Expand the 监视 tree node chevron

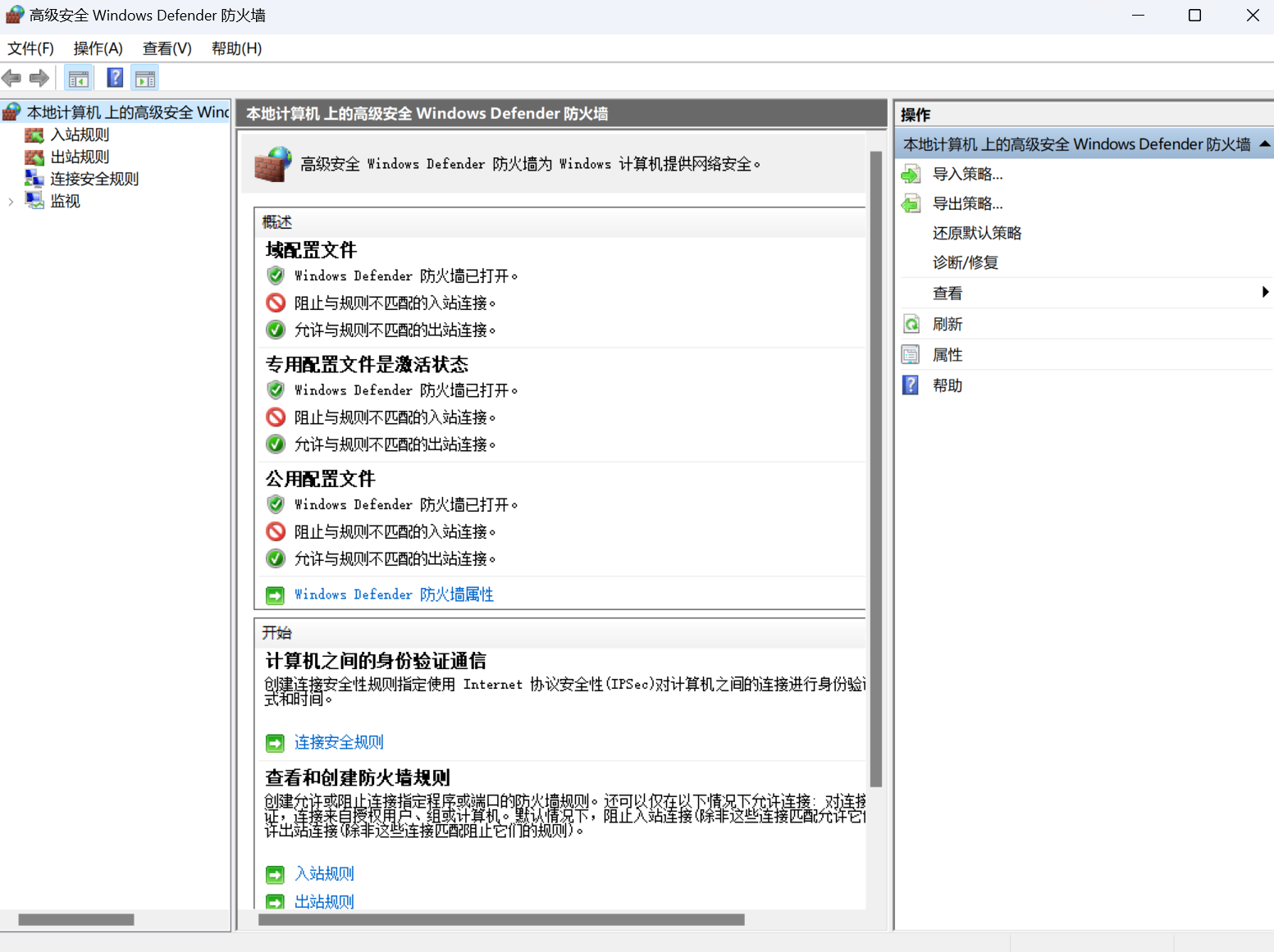[11, 202]
